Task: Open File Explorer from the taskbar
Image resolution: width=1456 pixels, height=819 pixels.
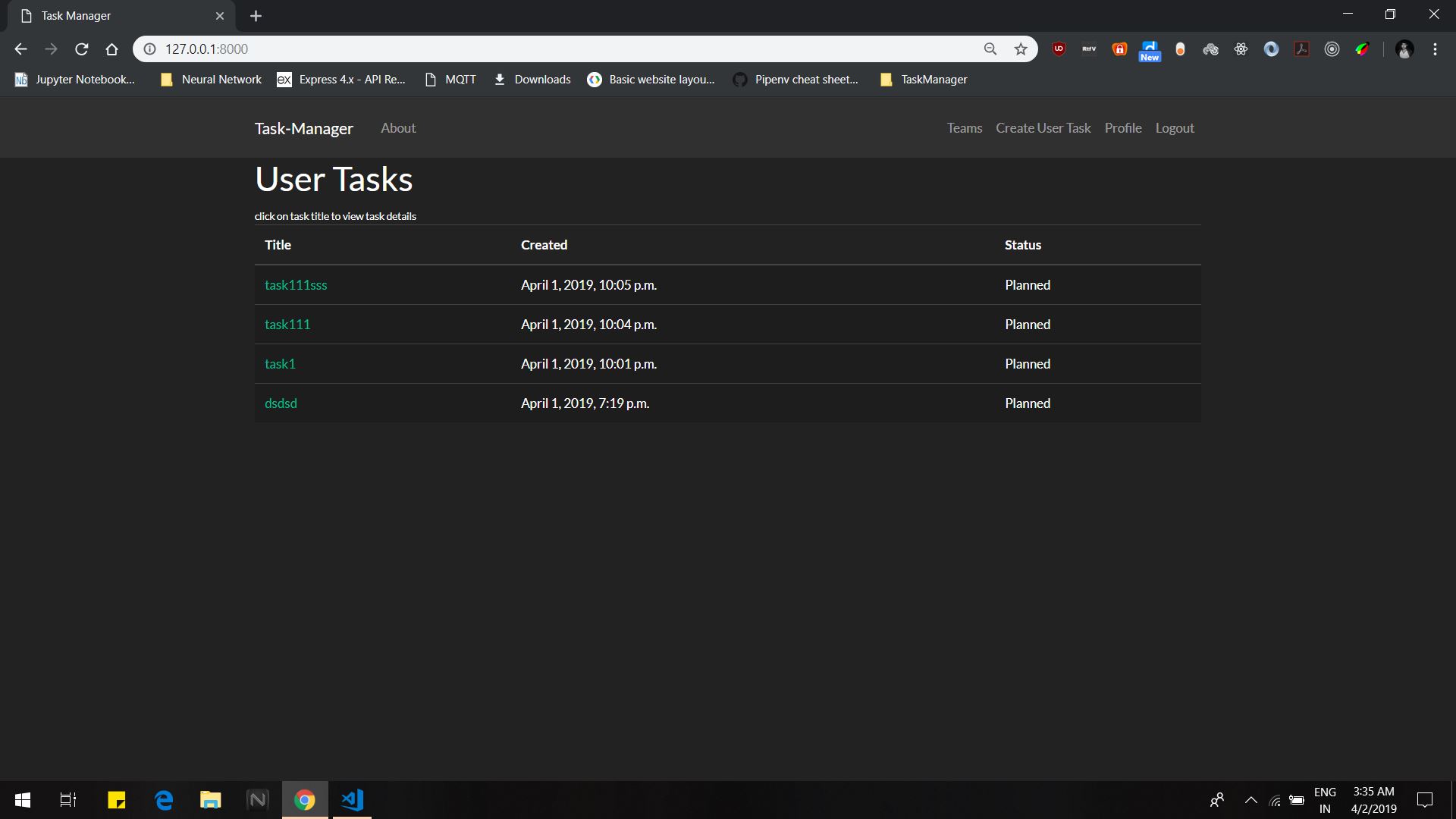Action: [x=210, y=799]
